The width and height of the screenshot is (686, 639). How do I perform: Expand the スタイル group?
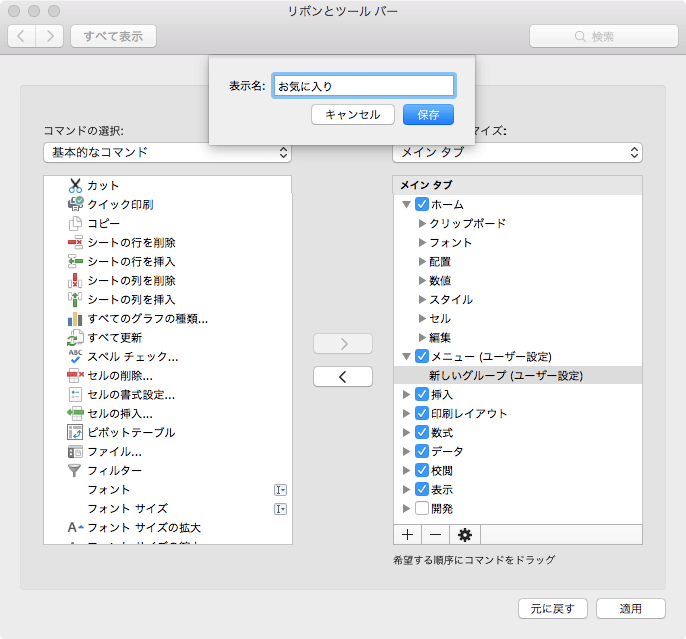(422, 300)
